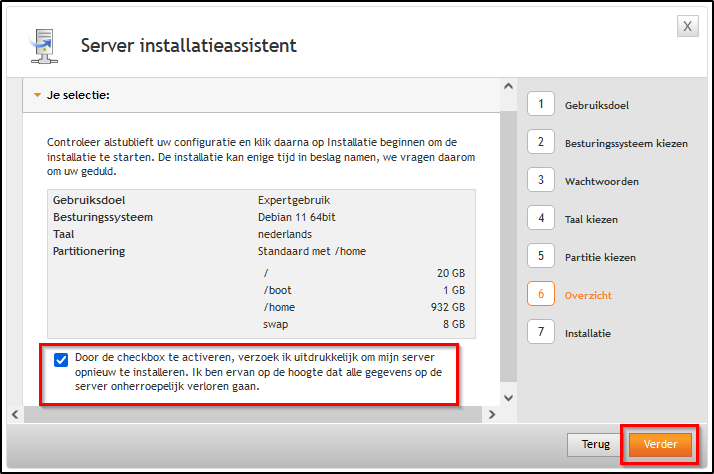Click the 'Terug' button
Image resolution: width=714 pixels, height=474 pixels.
coord(595,444)
